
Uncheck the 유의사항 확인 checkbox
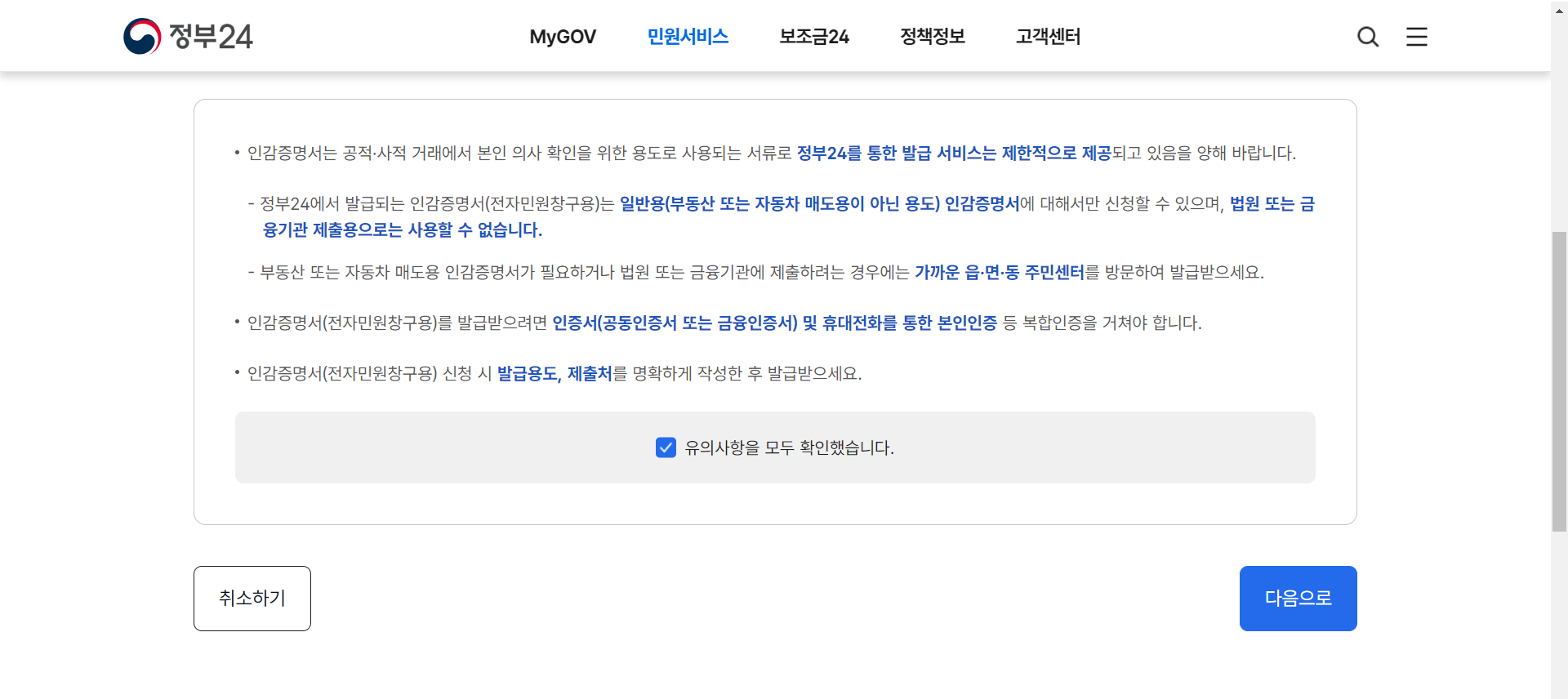(x=666, y=447)
